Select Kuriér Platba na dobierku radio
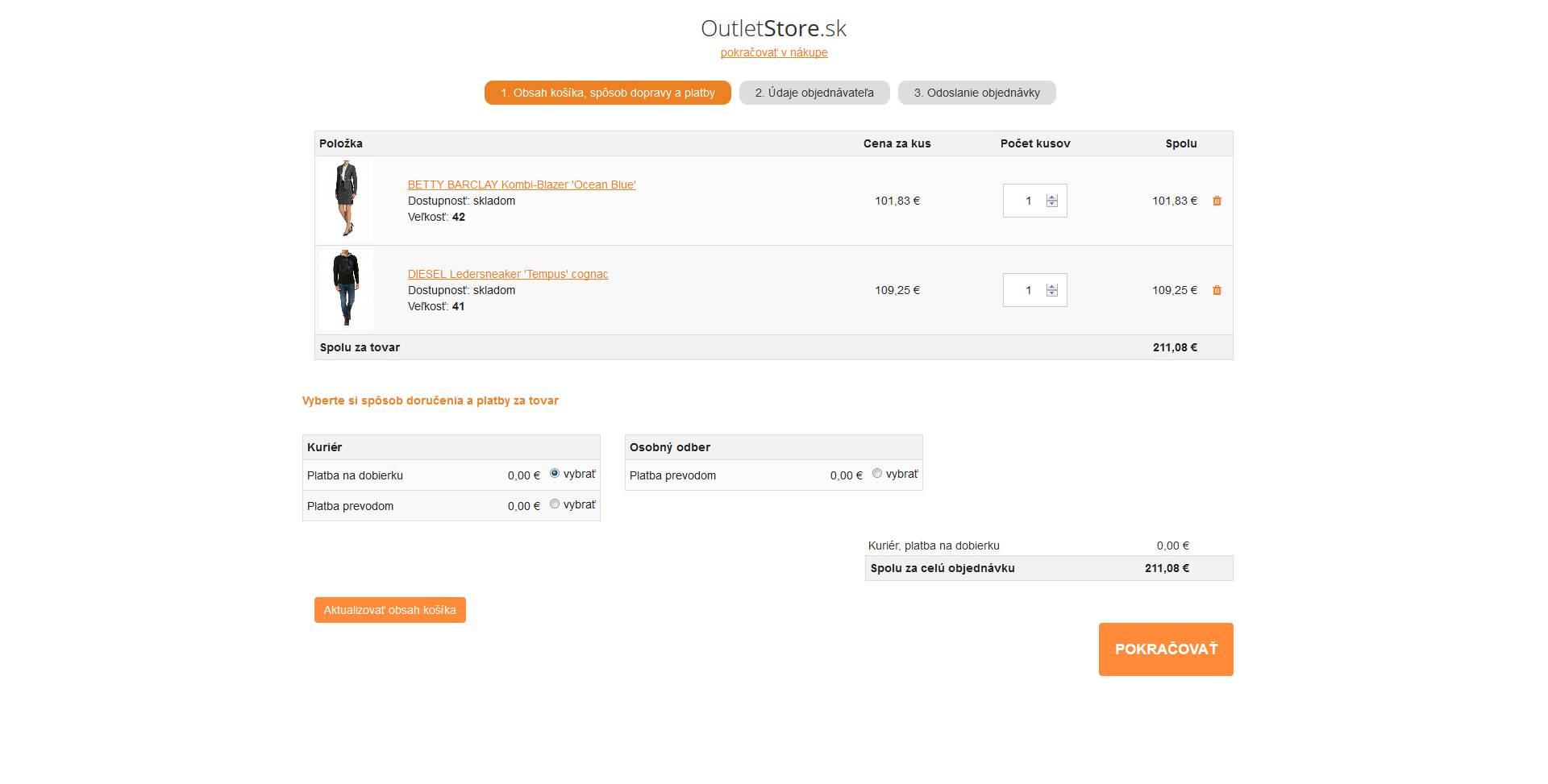The image size is (1548, 784). tap(555, 473)
